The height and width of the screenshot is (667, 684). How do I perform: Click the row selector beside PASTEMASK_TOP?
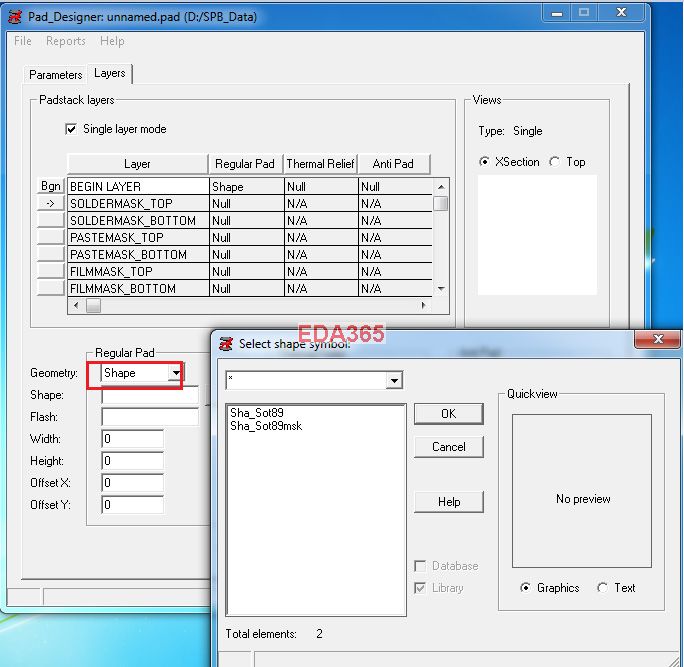tap(51, 237)
